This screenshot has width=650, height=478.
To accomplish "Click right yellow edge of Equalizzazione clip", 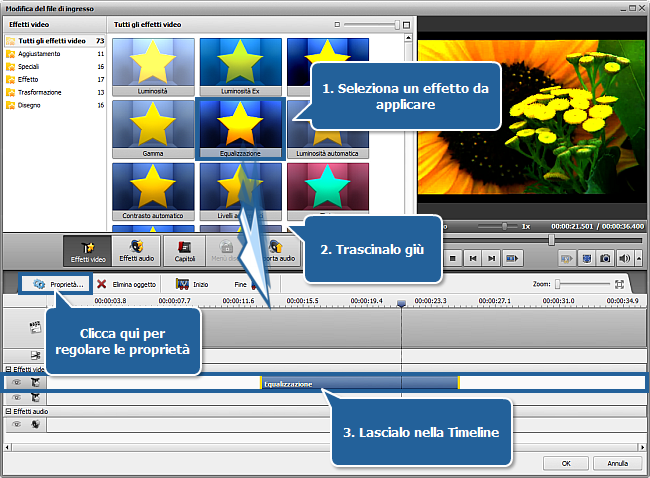I will pos(458,383).
